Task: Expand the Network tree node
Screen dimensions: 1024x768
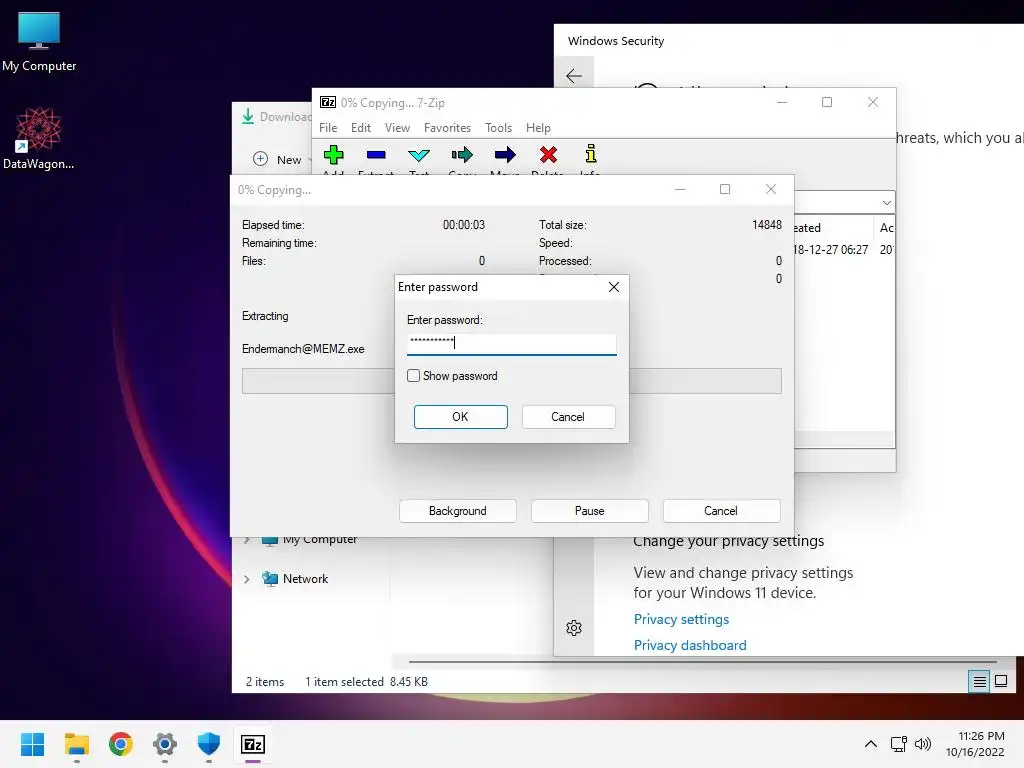Action: click(x=247, y=579)
